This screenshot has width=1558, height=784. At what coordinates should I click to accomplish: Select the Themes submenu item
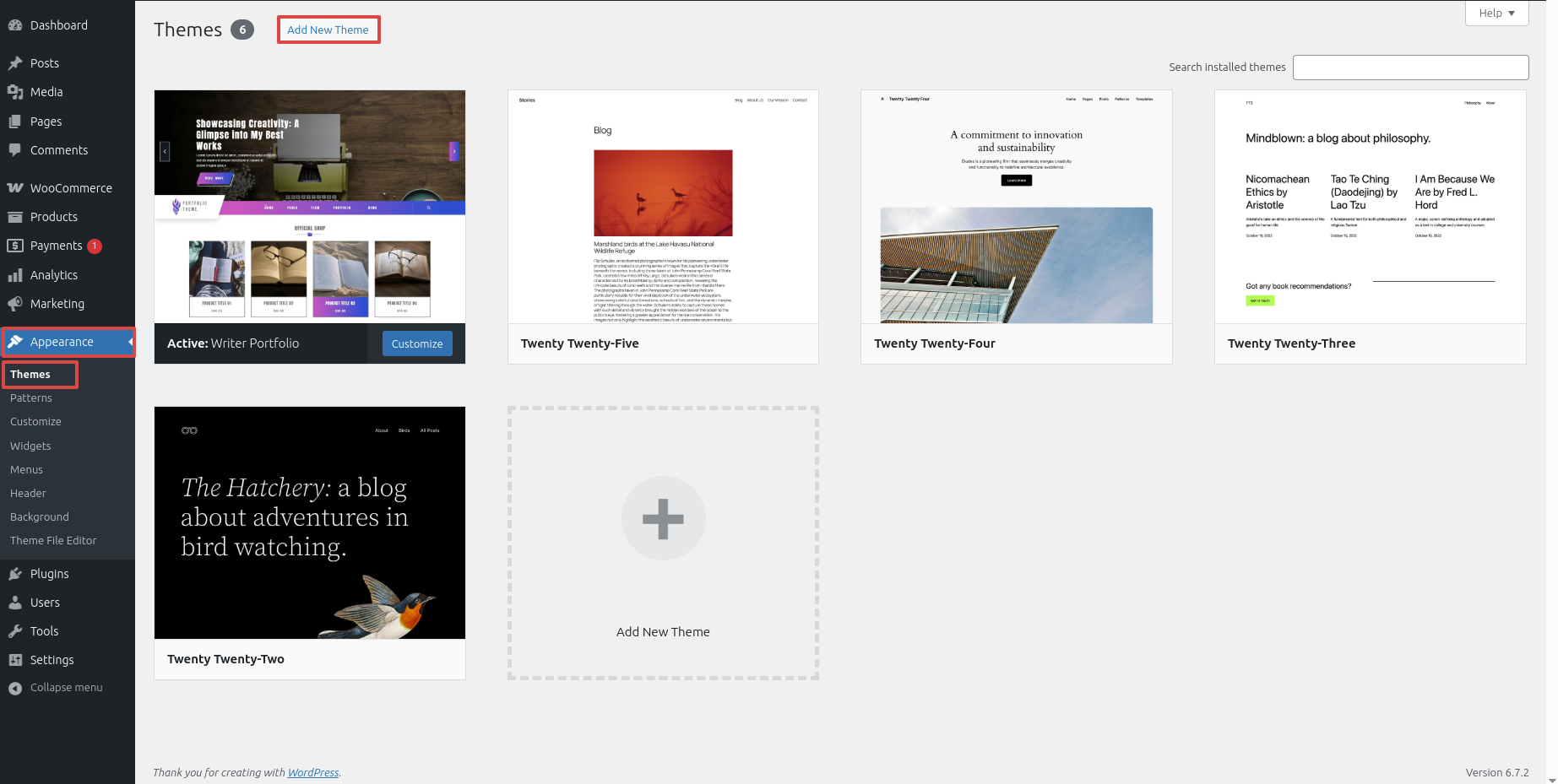point(30,374)
